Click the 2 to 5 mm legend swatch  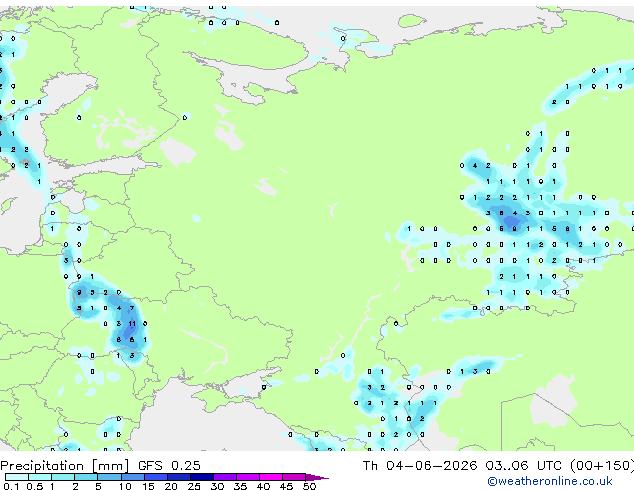point(86,477)
